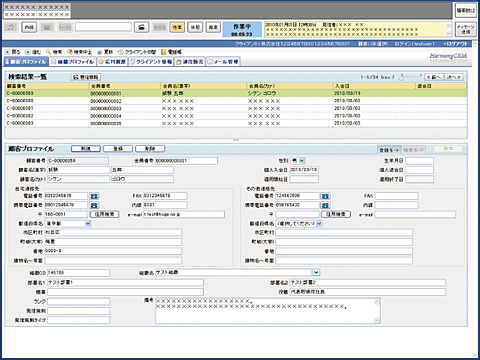This screenshot has height=360, width=480.
Task: Switch to the 応対履歴 tab
Action: pos(112,62)
